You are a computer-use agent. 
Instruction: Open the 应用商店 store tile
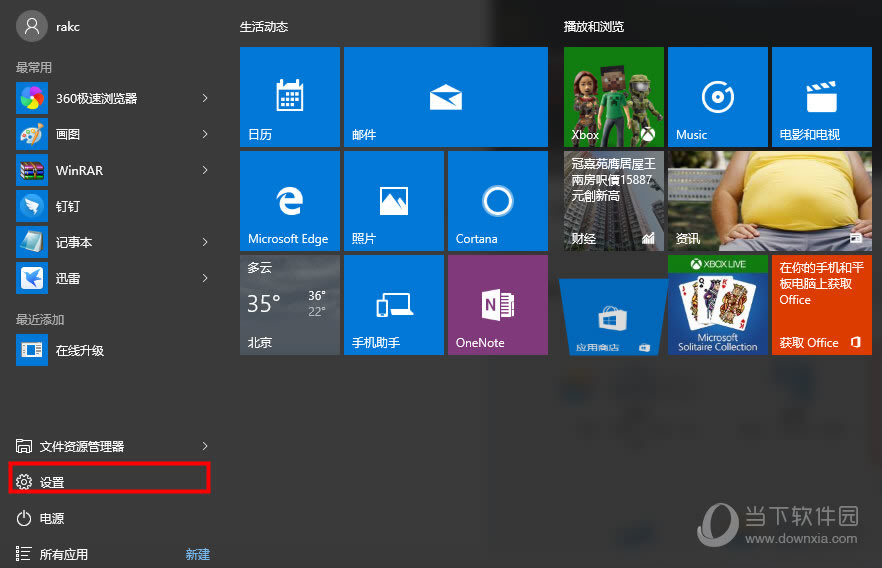[x=613, y=317]
